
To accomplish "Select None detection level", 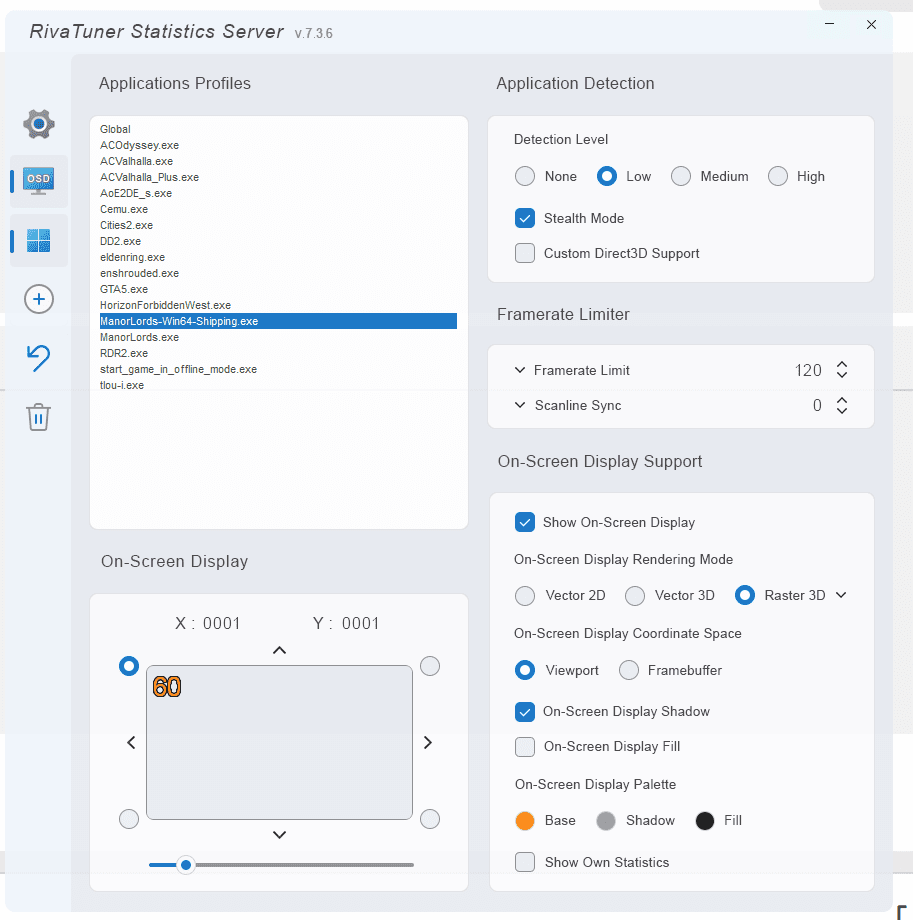I will pos(525,176).
